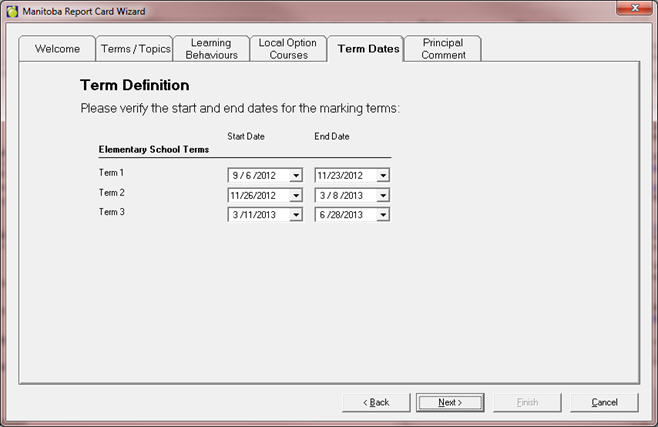Switch to the Welcome tab
658x427 pixels.
pyautogui.click(x=57, y=49)
